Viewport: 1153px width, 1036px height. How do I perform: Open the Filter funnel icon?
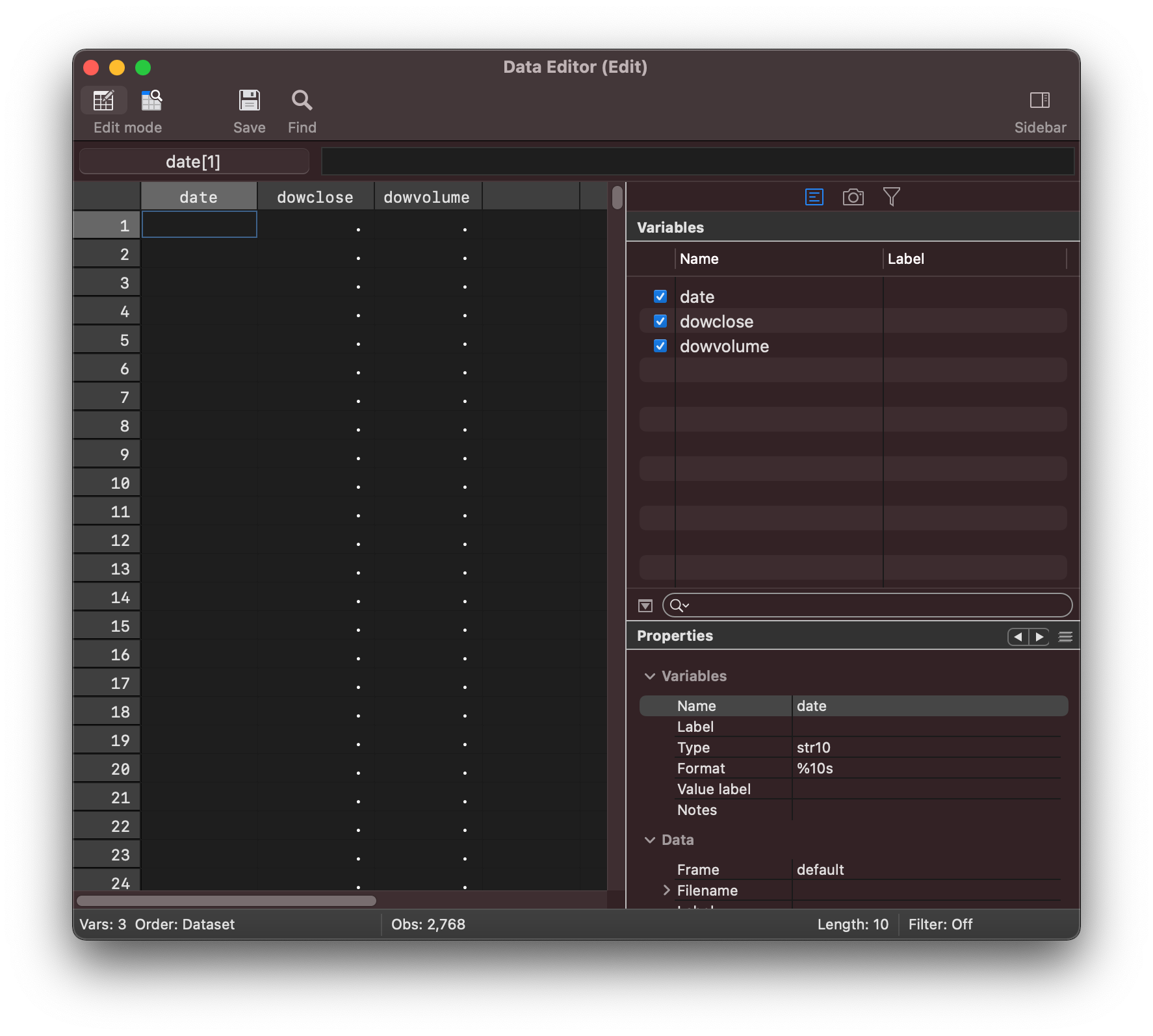point(892,197)
